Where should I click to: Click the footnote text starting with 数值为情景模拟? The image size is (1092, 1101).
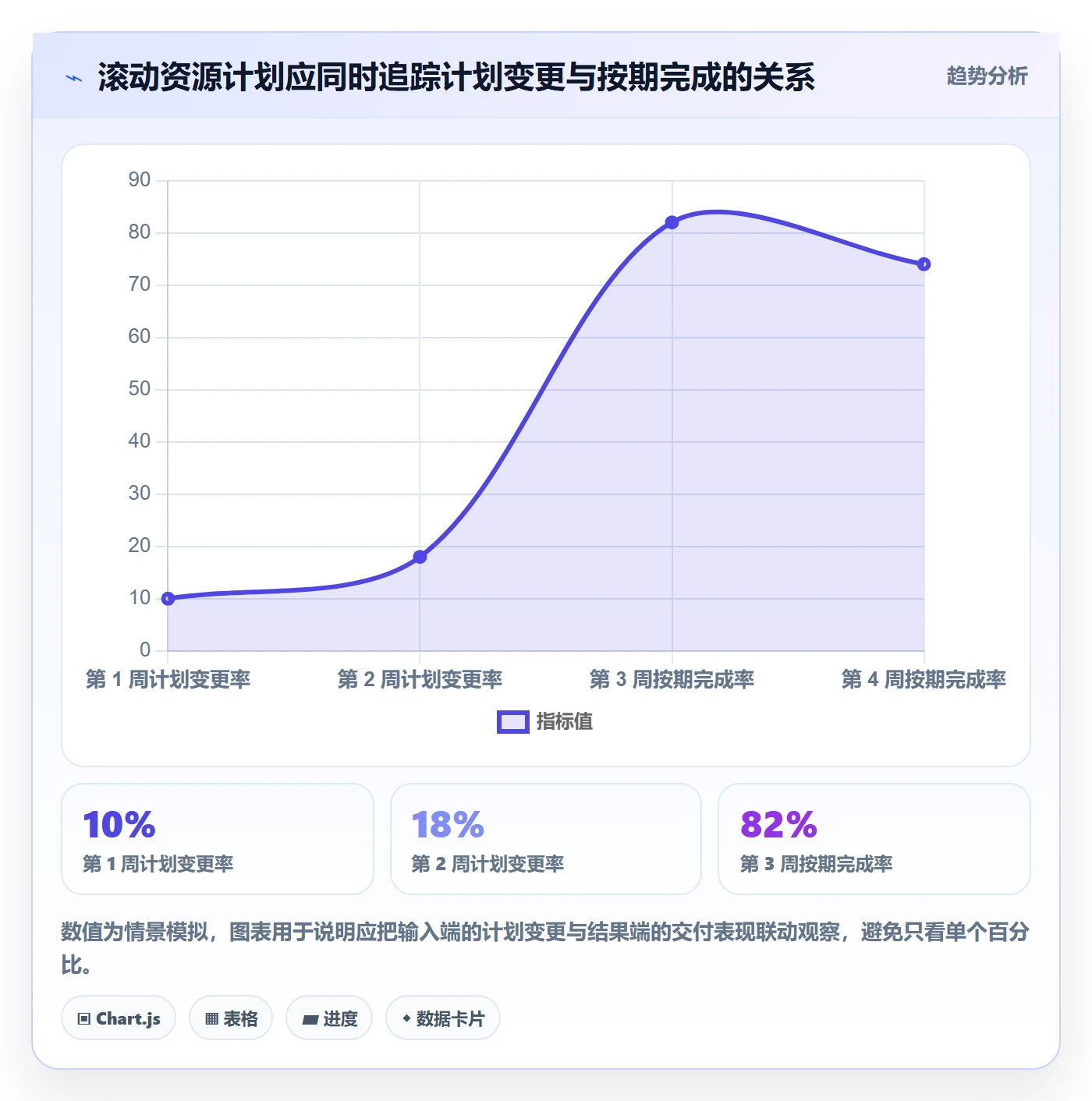545,948
